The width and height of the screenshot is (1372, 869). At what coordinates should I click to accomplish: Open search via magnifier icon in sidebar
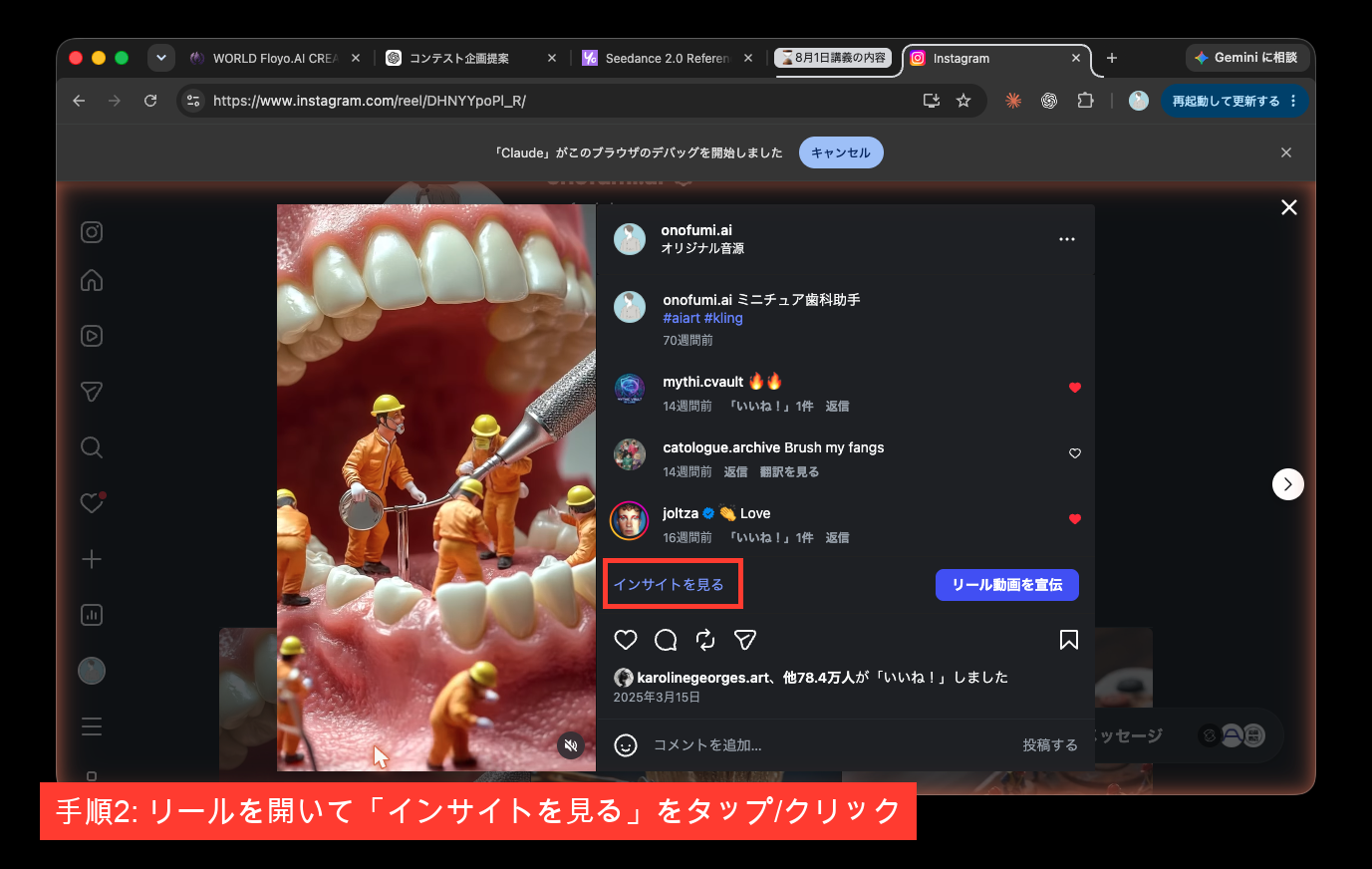click(x=92, y=447)
